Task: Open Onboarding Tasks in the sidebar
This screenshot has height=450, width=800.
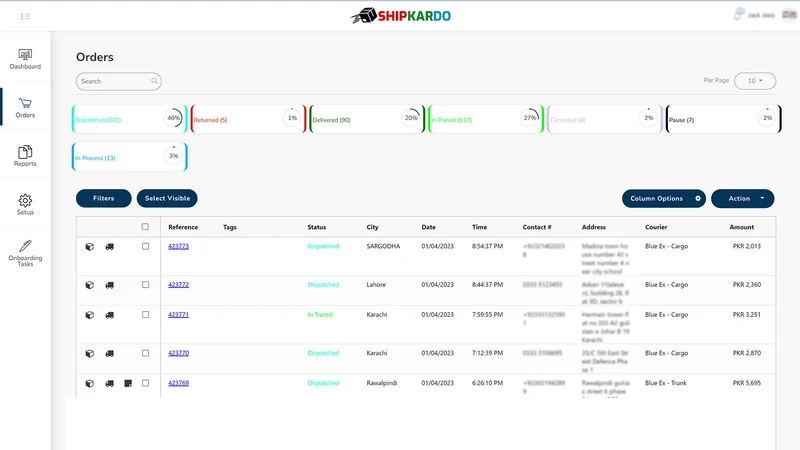Action: 25,253
